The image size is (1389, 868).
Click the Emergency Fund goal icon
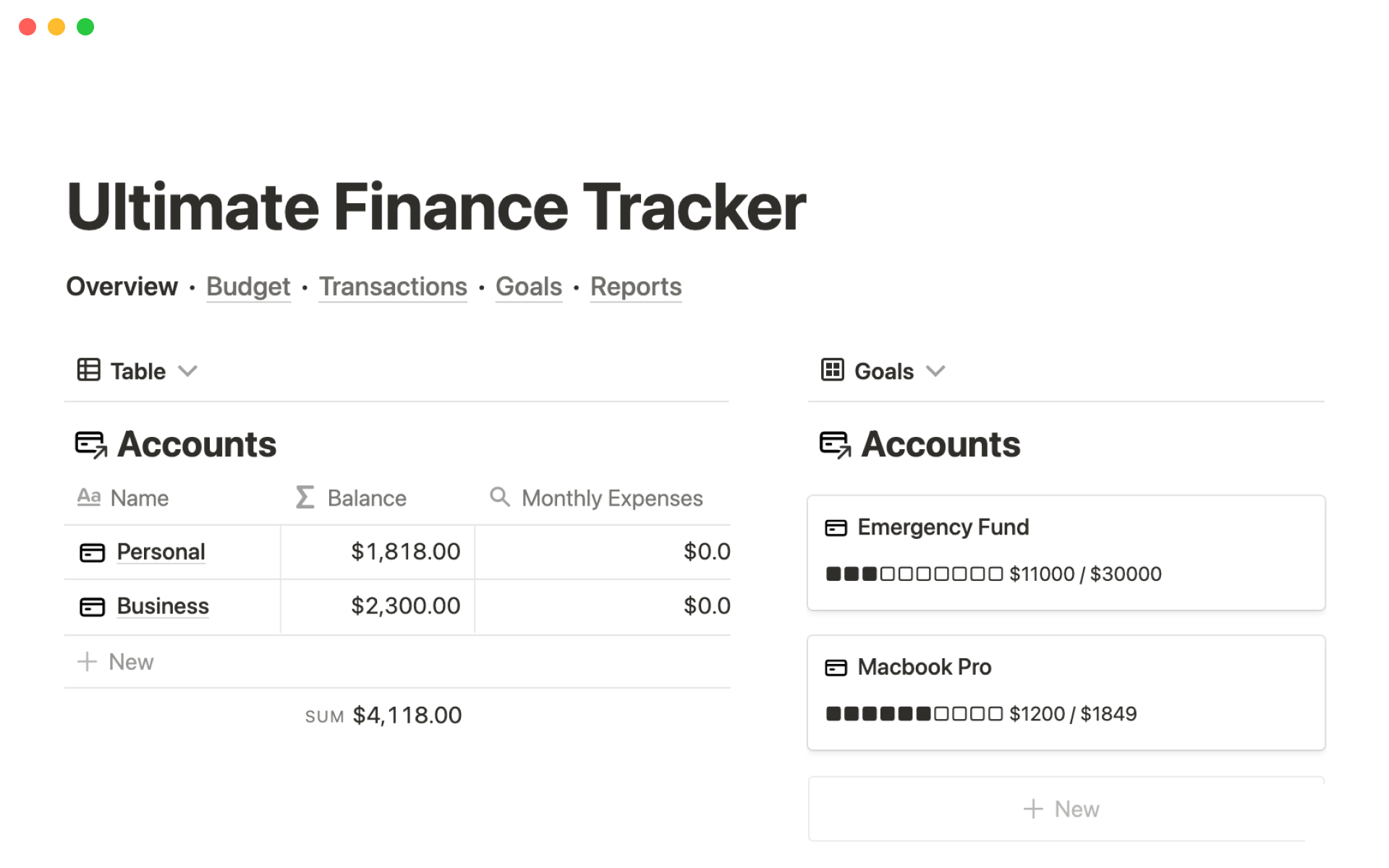click(836, 527)
